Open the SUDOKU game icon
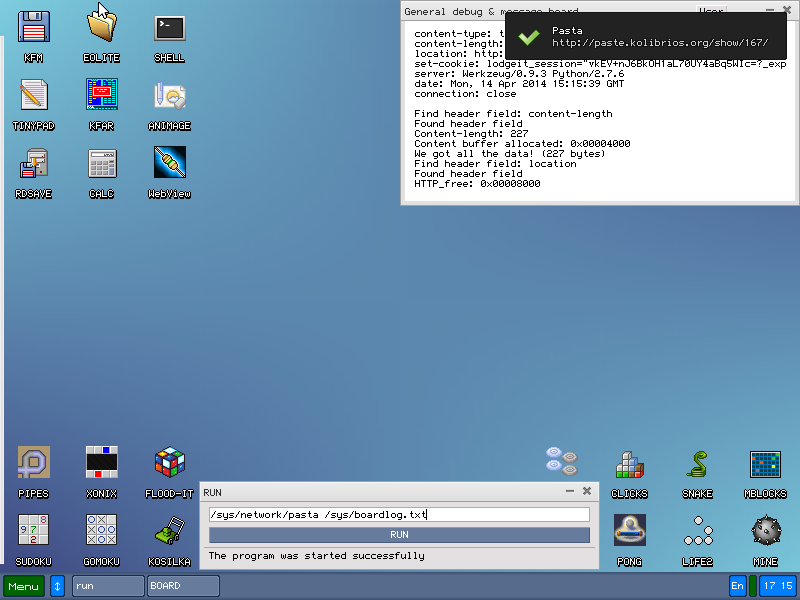Screen dimensions: 800x600 [x=33, y=531]
